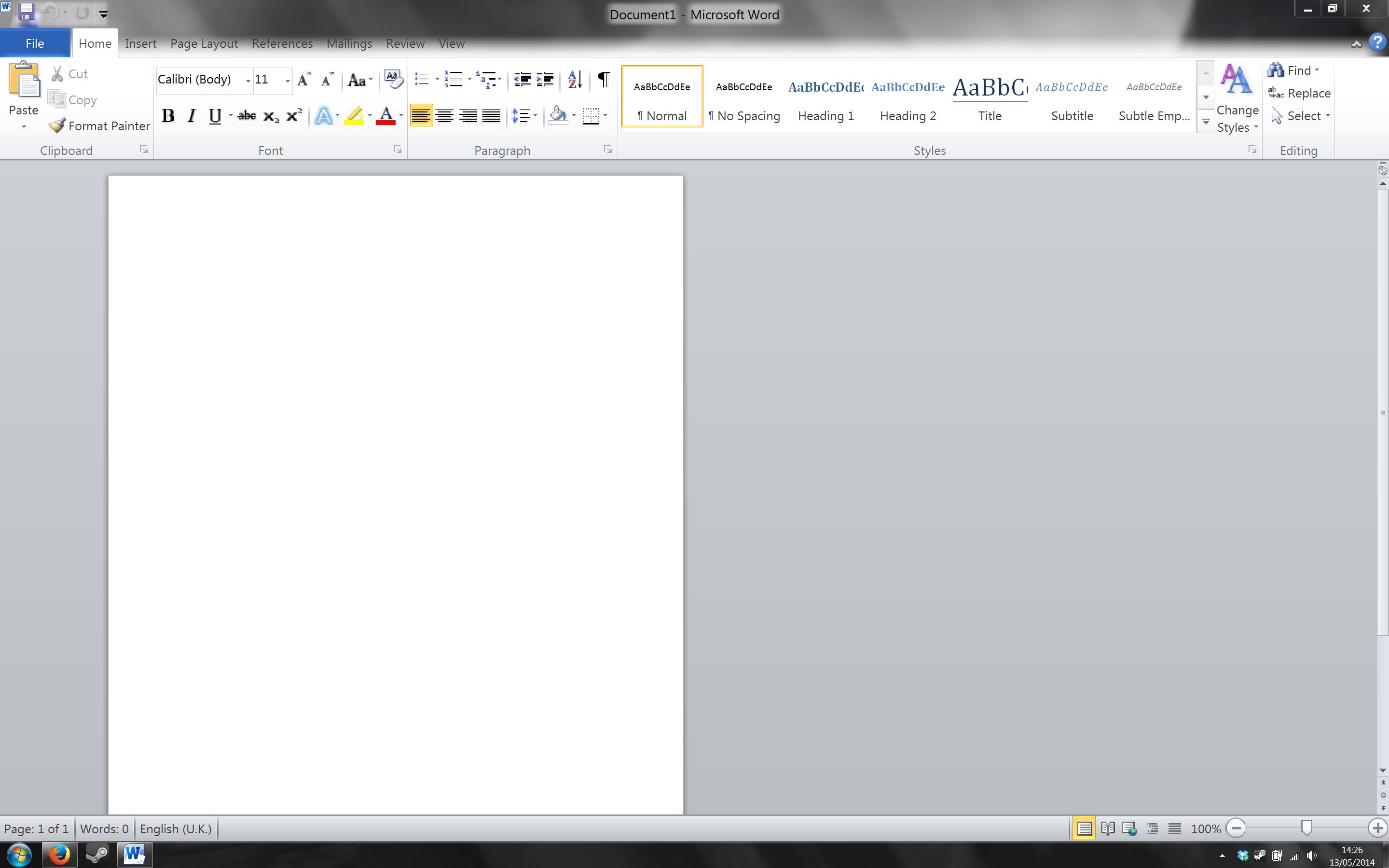Open the Font dialog launcher
Screen dimensions: 1389x868
click(397, 150)
